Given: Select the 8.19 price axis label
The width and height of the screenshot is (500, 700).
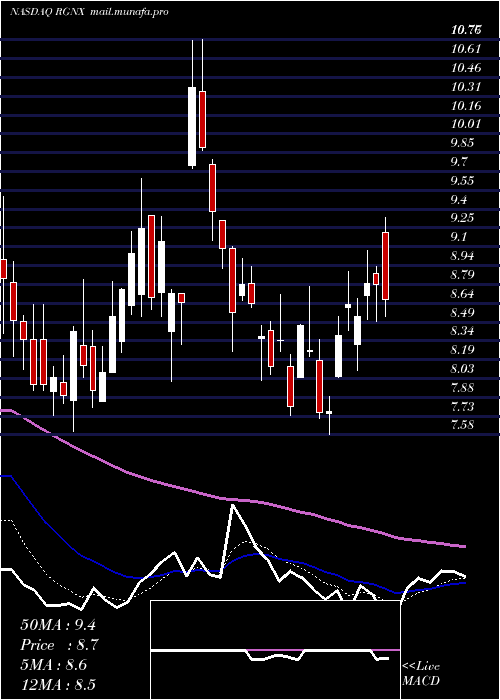Looking at the screenshot, I should [462, 350].
